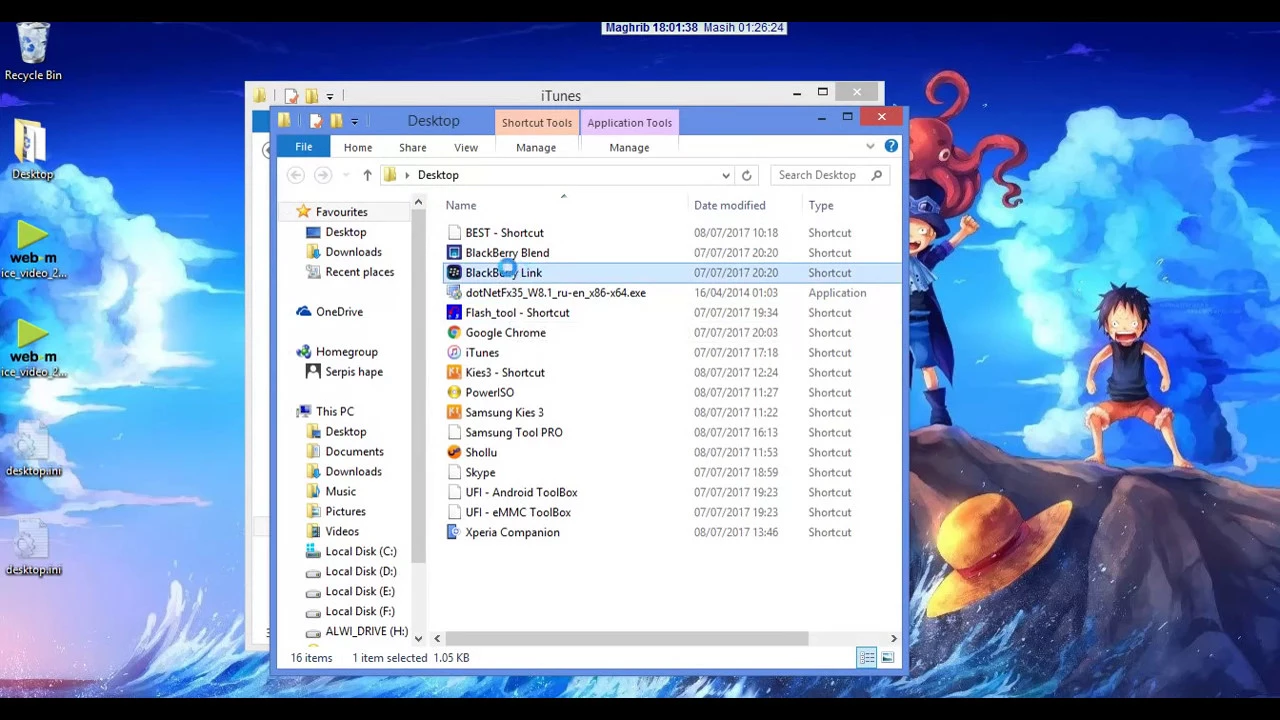This screenshot has height=720, width=1280.
Task: Select the Samsung Kies 3 icon
Action: [454, 413]
